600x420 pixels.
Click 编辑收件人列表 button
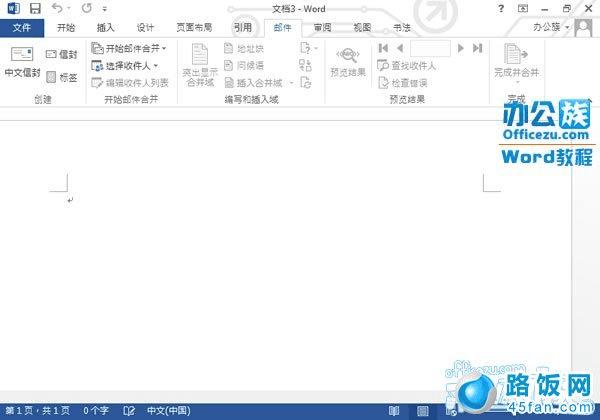tap(130, 83)
